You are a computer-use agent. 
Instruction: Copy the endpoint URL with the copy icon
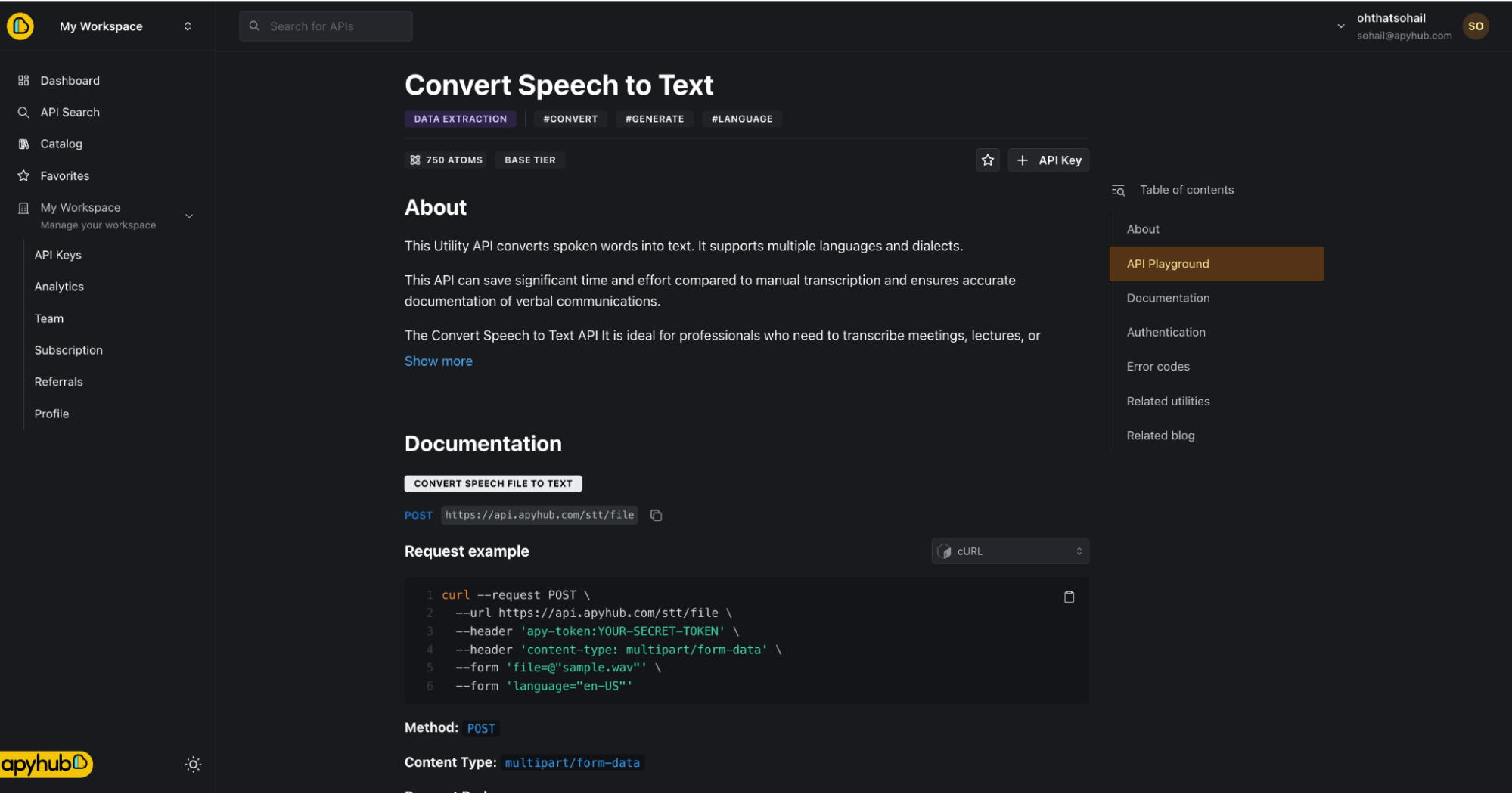(657, 516)
